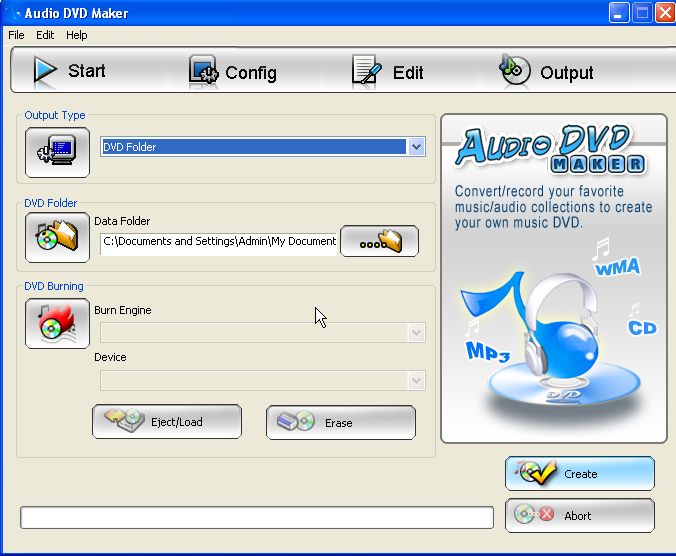Screen dimensions: 676x556
Task: Click the 'Device' label
Action: pyautogui.click(x=110, y=357)
